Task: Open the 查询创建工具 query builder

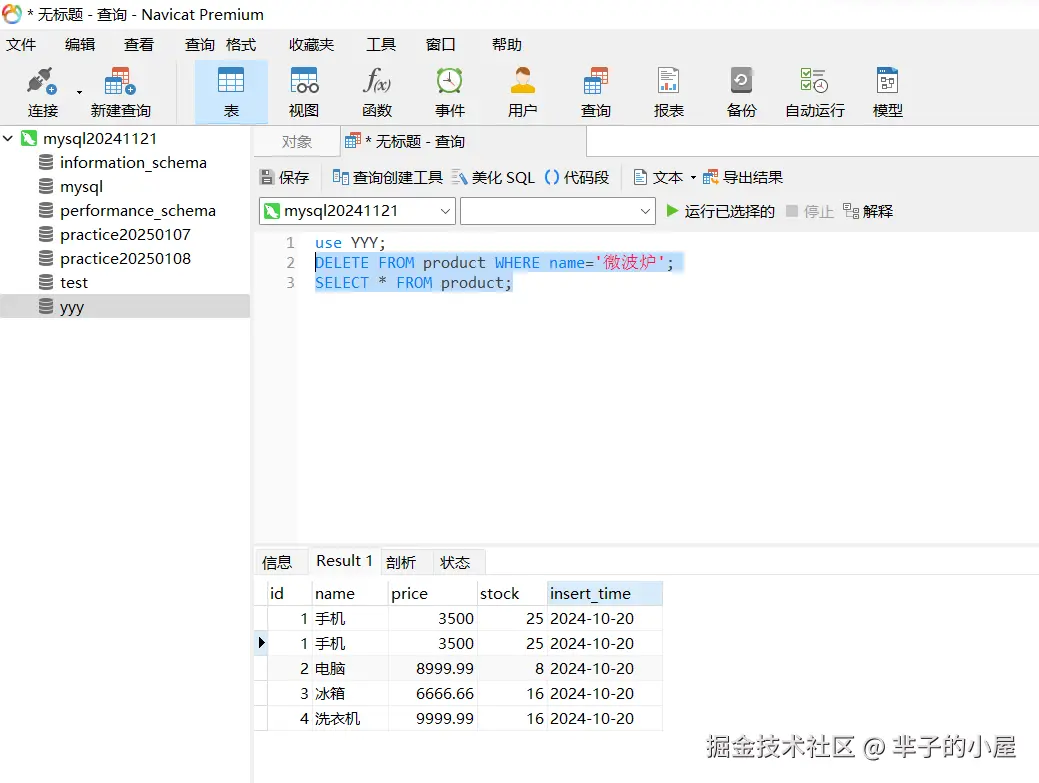Action: (388, 177)
